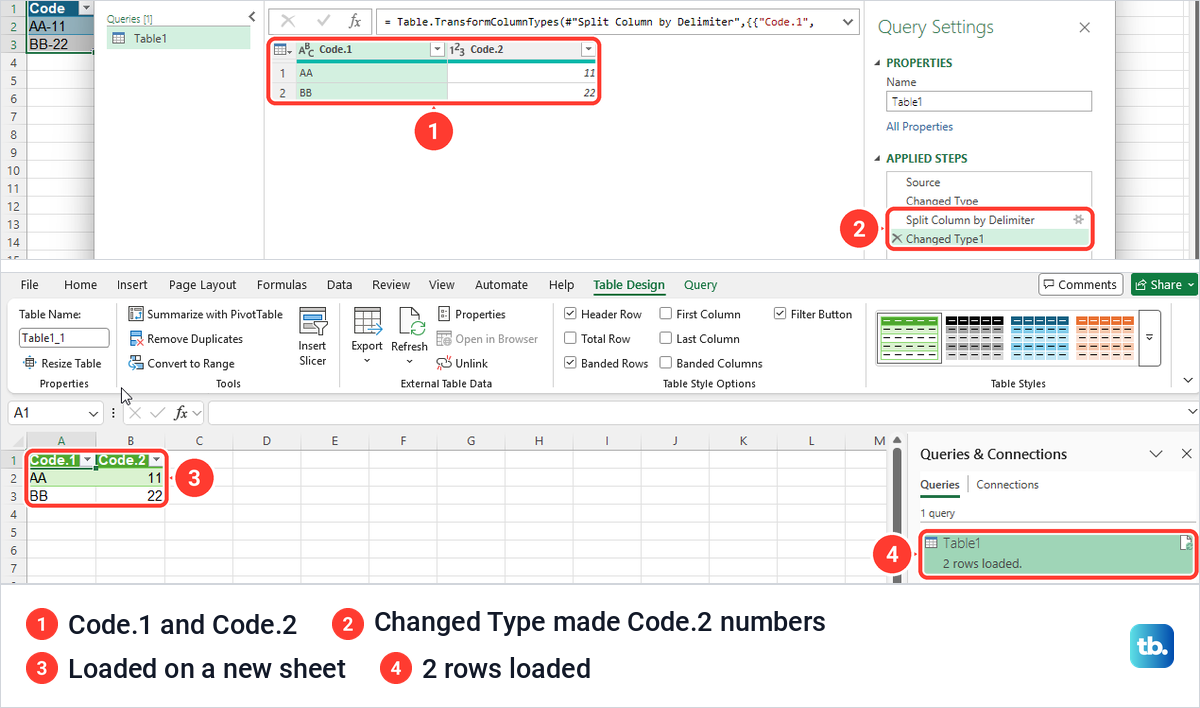Toggle the Banded Rows checkbox

click(x=570, y=364)
